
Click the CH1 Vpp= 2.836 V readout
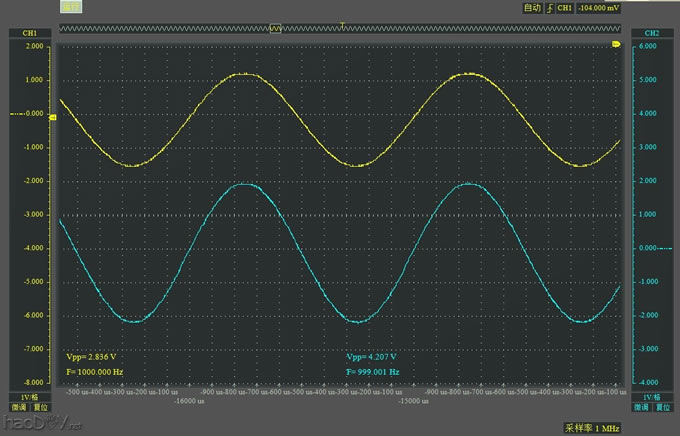point(91,356)
